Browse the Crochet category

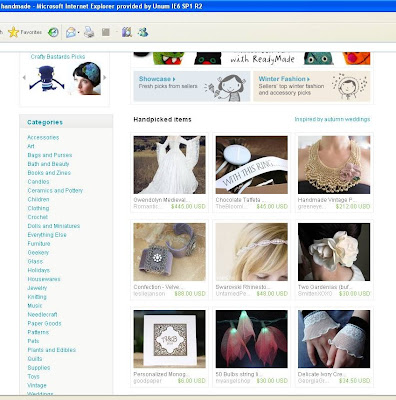tap(37, 217)
